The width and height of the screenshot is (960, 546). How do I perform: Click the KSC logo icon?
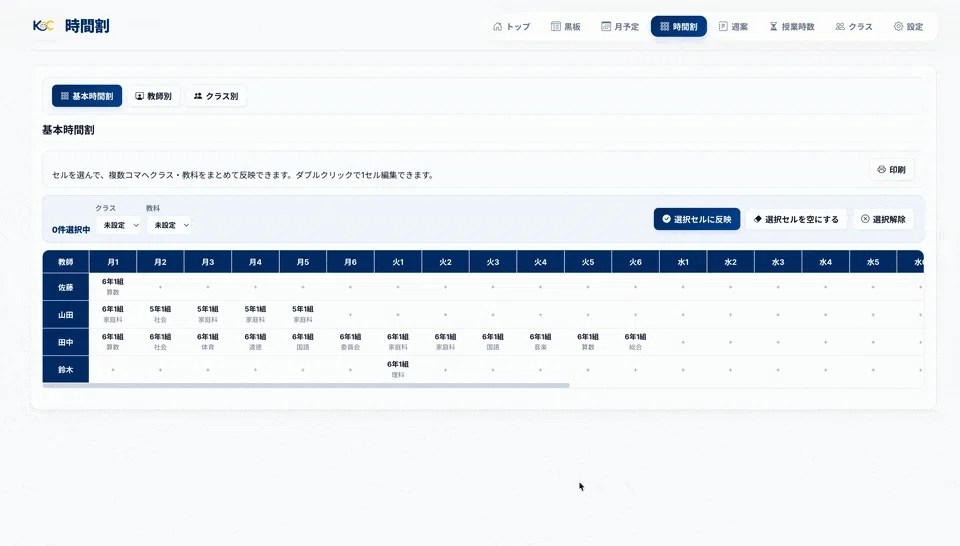tap(43, 26)
